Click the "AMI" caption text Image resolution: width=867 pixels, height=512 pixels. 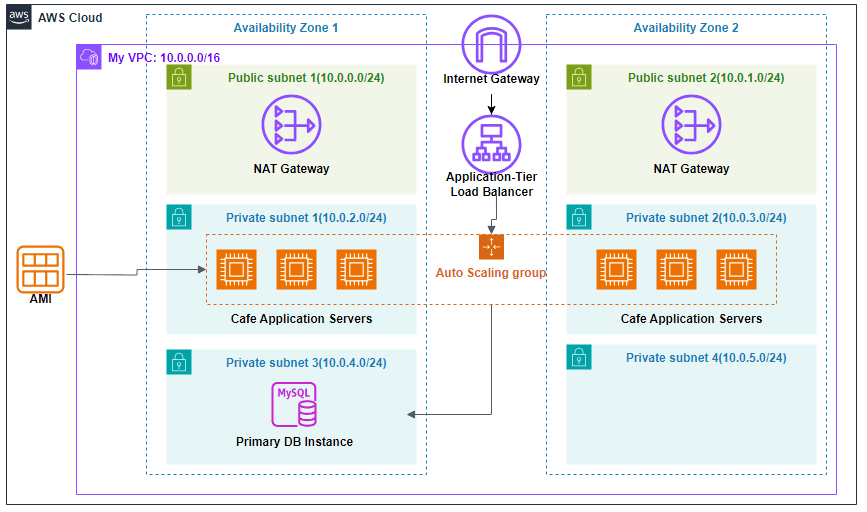40,299
